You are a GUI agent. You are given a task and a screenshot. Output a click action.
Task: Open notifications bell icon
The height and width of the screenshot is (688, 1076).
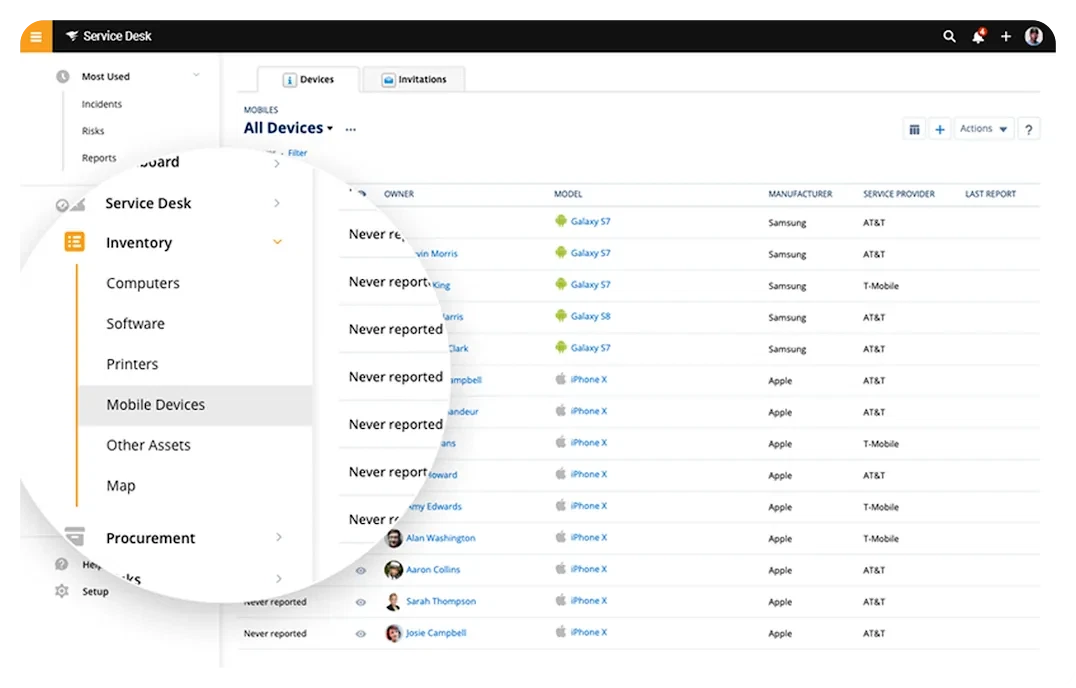point(979,36)
